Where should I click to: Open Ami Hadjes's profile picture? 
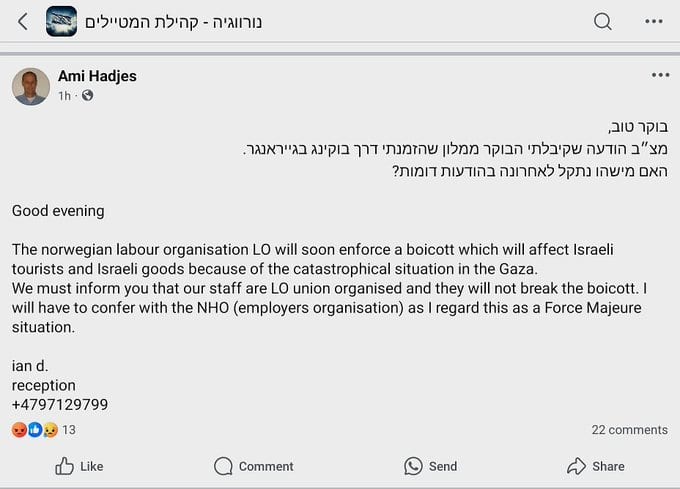tap(31, 86)
